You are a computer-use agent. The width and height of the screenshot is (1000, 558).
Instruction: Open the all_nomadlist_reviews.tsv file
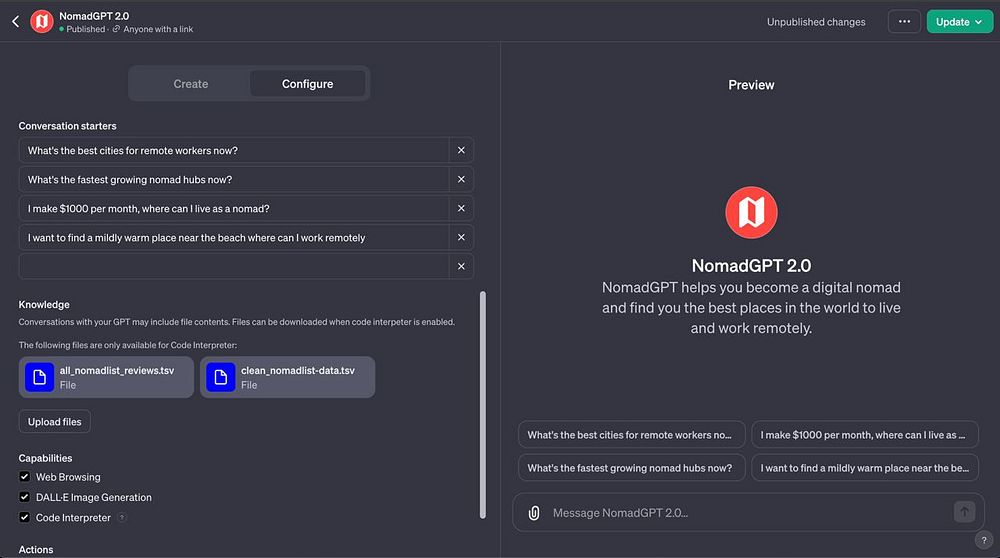coord(107,377)
